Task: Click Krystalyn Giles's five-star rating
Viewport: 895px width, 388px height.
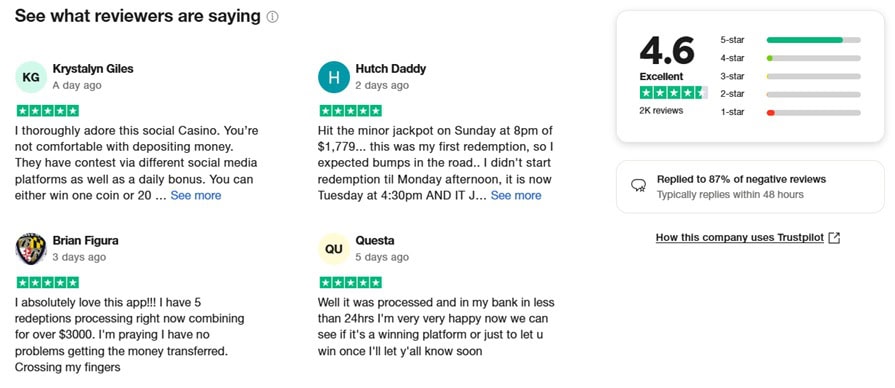Action: pos(48,111)
